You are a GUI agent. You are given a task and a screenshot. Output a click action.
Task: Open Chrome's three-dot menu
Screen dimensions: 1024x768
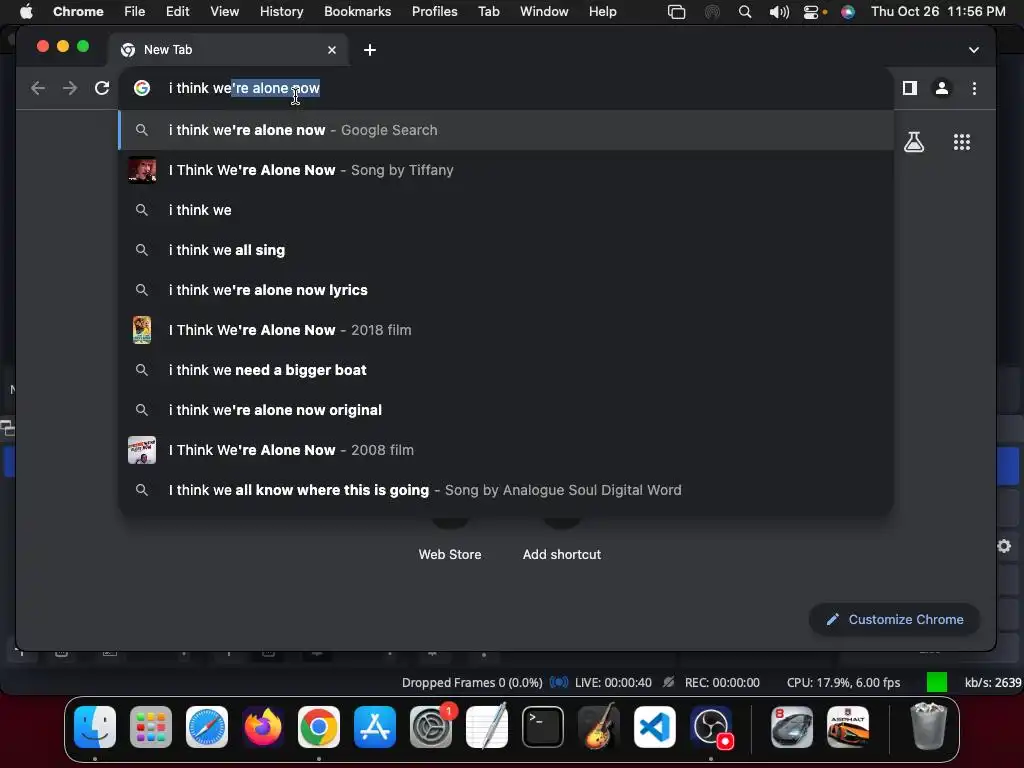tap(974, 88)
